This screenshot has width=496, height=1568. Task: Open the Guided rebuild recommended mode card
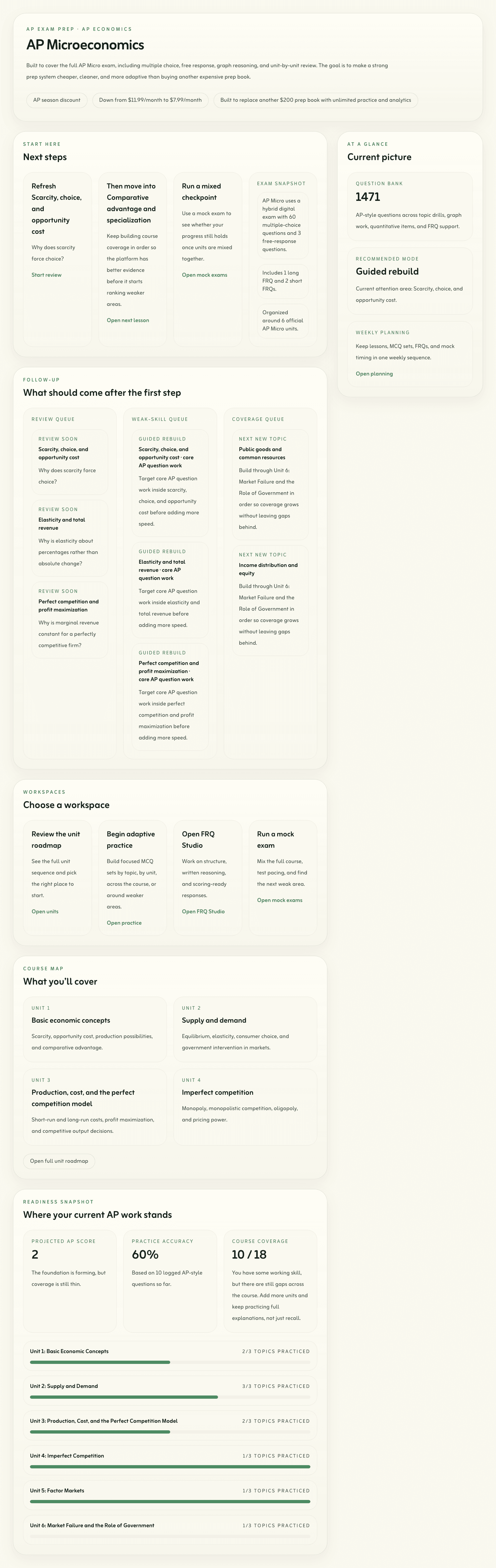[x=410, y=281]
